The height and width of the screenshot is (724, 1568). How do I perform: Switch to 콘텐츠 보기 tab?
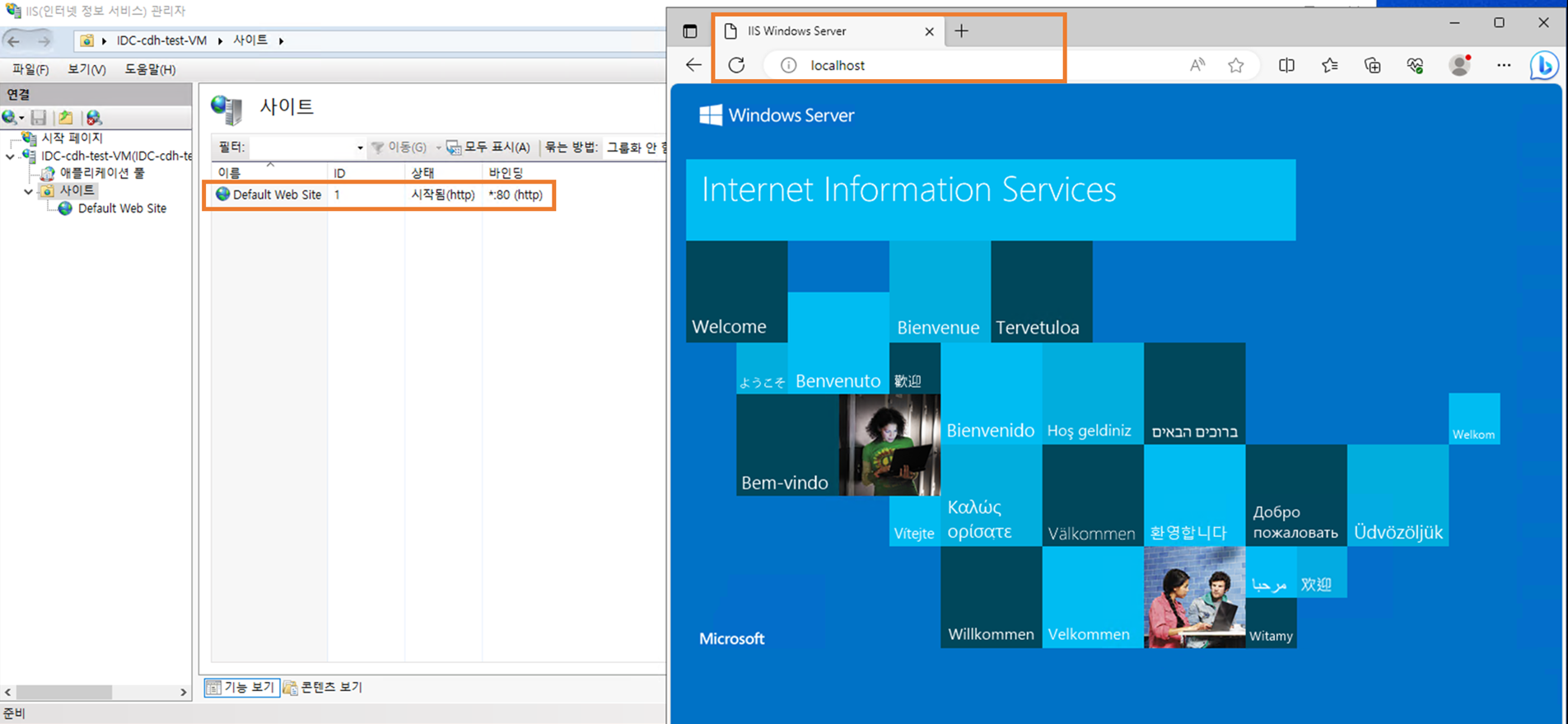click(x=324, y=687)
